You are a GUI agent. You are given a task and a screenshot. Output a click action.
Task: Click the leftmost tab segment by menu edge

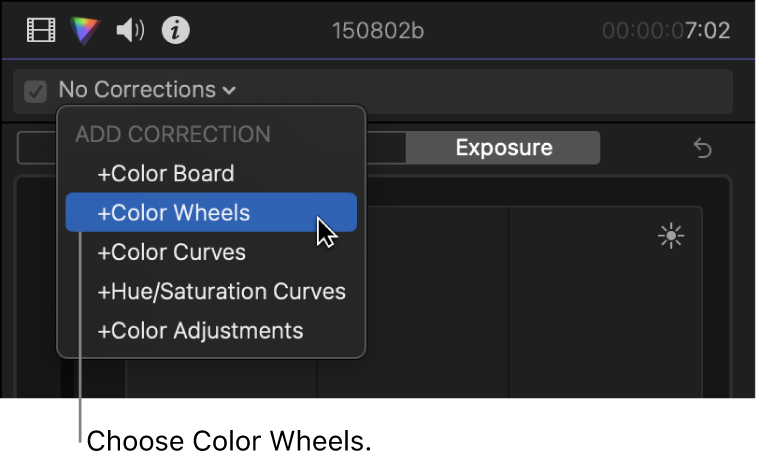(37, 148)
